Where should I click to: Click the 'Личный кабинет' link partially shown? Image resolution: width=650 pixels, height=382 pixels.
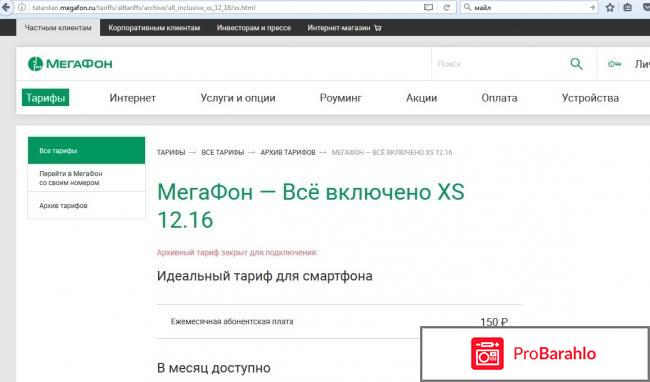click(642, 64)
